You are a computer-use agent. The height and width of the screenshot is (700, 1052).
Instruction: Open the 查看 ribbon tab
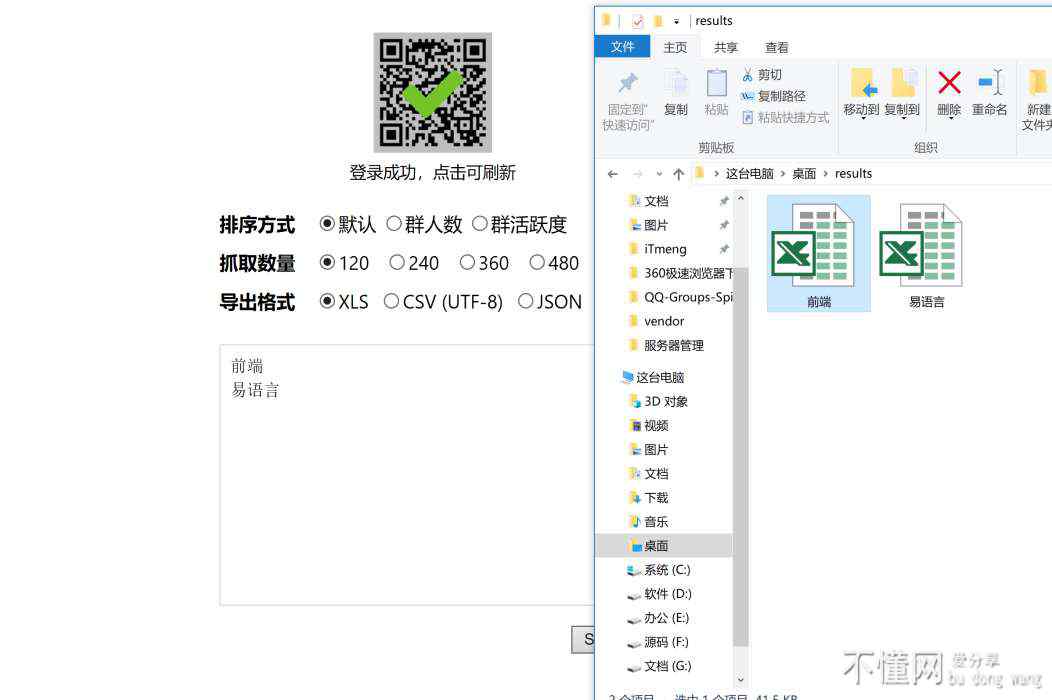point(777,47)
